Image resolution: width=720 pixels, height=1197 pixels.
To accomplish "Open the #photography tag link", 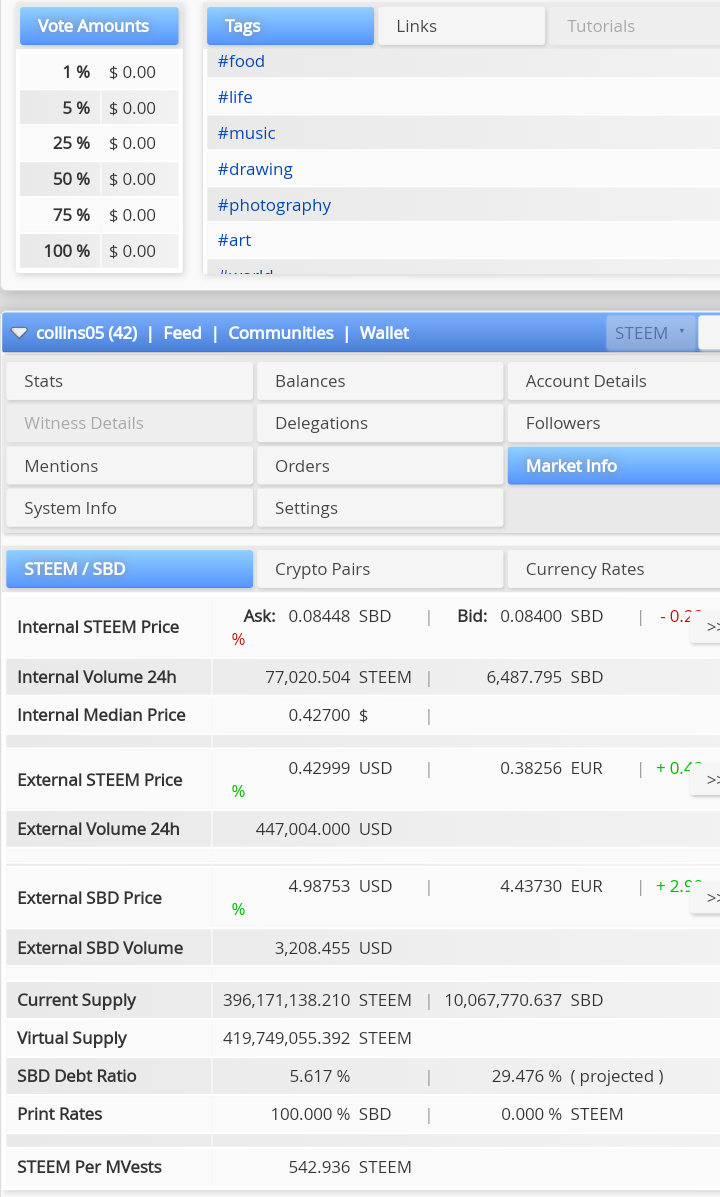I will (274, 205).
